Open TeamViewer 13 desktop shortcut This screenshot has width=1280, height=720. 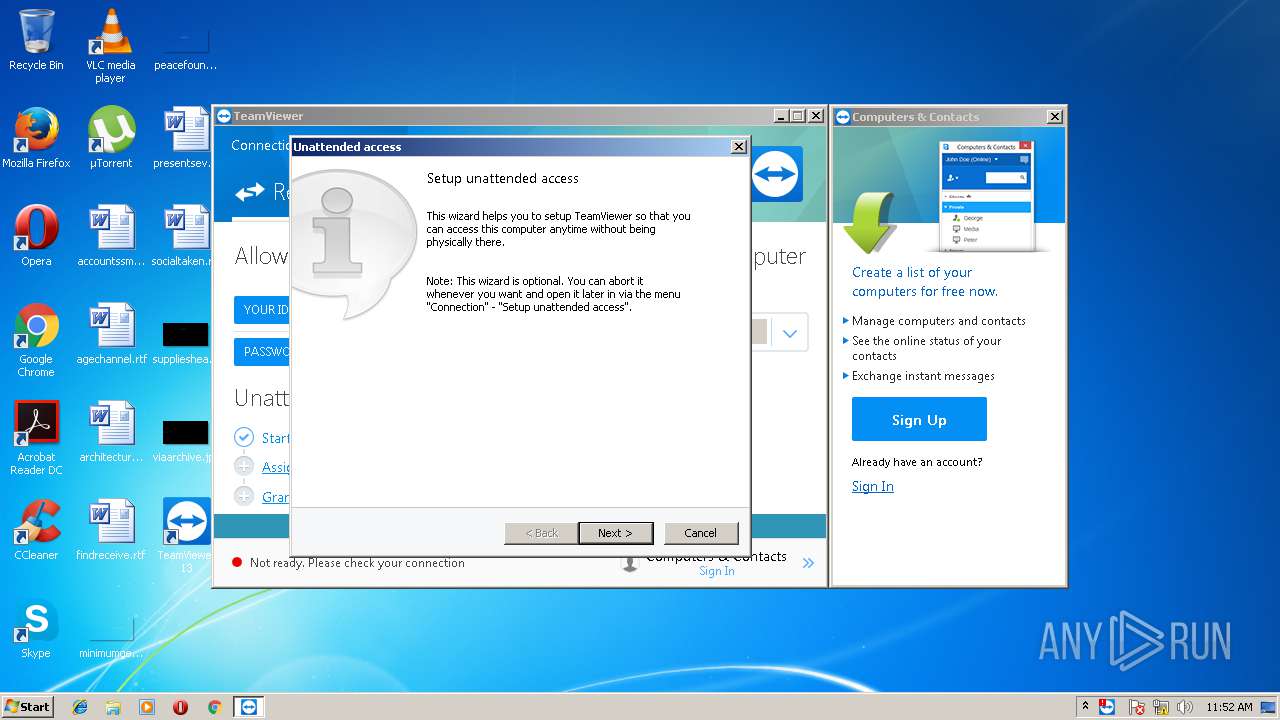tap(186, 535)
